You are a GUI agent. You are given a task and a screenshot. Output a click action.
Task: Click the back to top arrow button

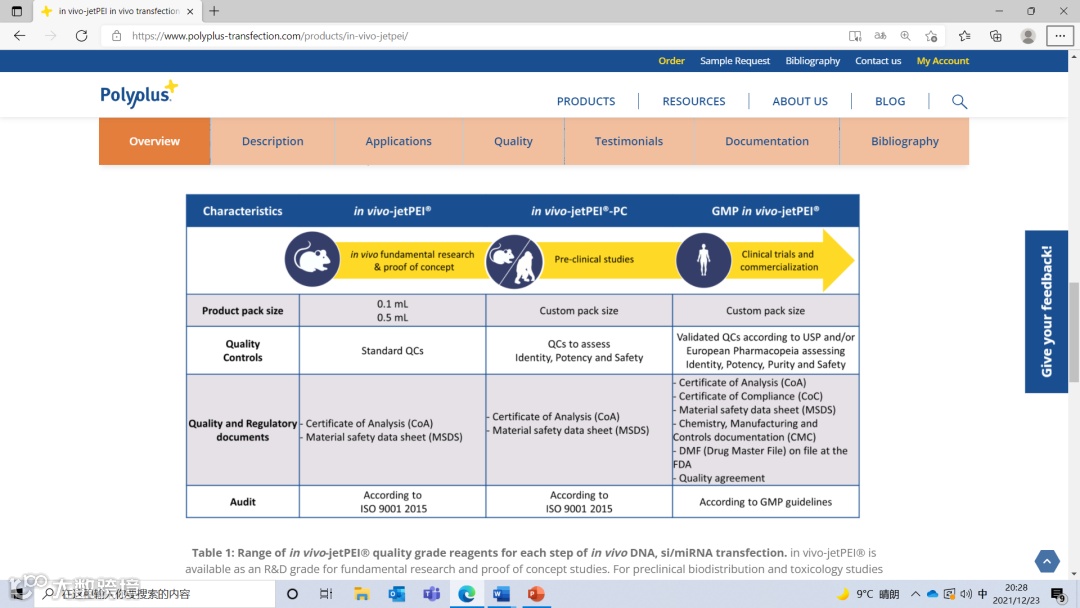click(x=1046, y=561)
